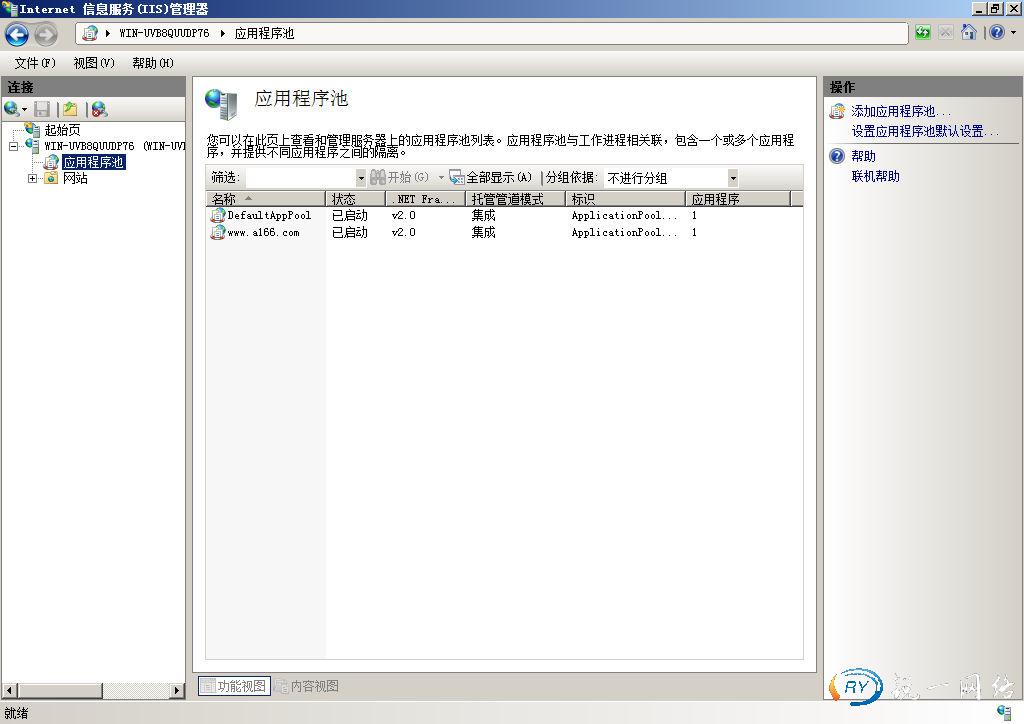Screen dimensions: 1024x724
Task: Open the blue help question mark icon
Action: (x=995, y=33)
